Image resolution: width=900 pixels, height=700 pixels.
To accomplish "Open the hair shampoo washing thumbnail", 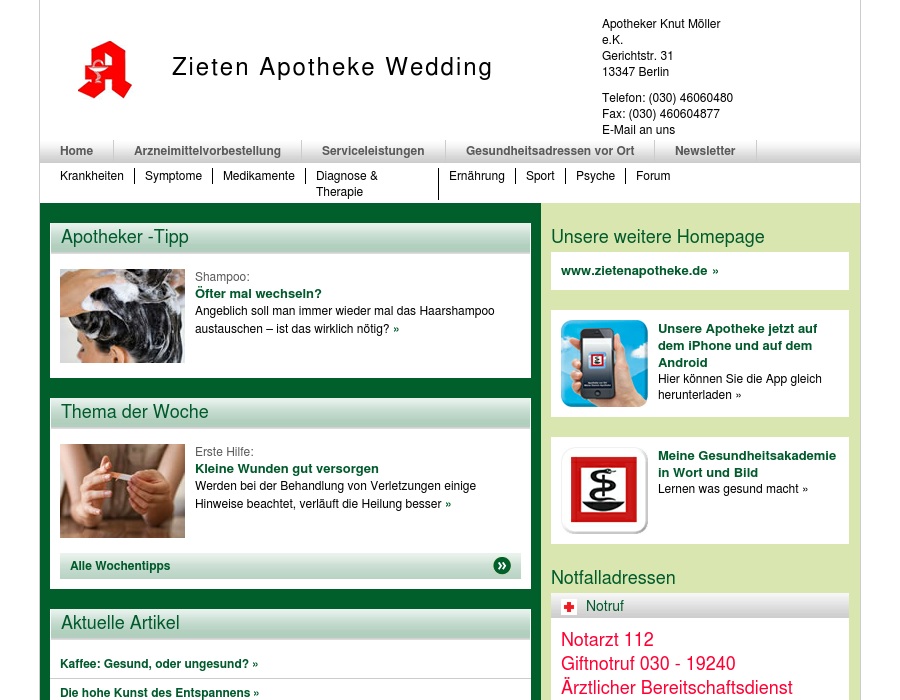I will click(x=122, y=316).
